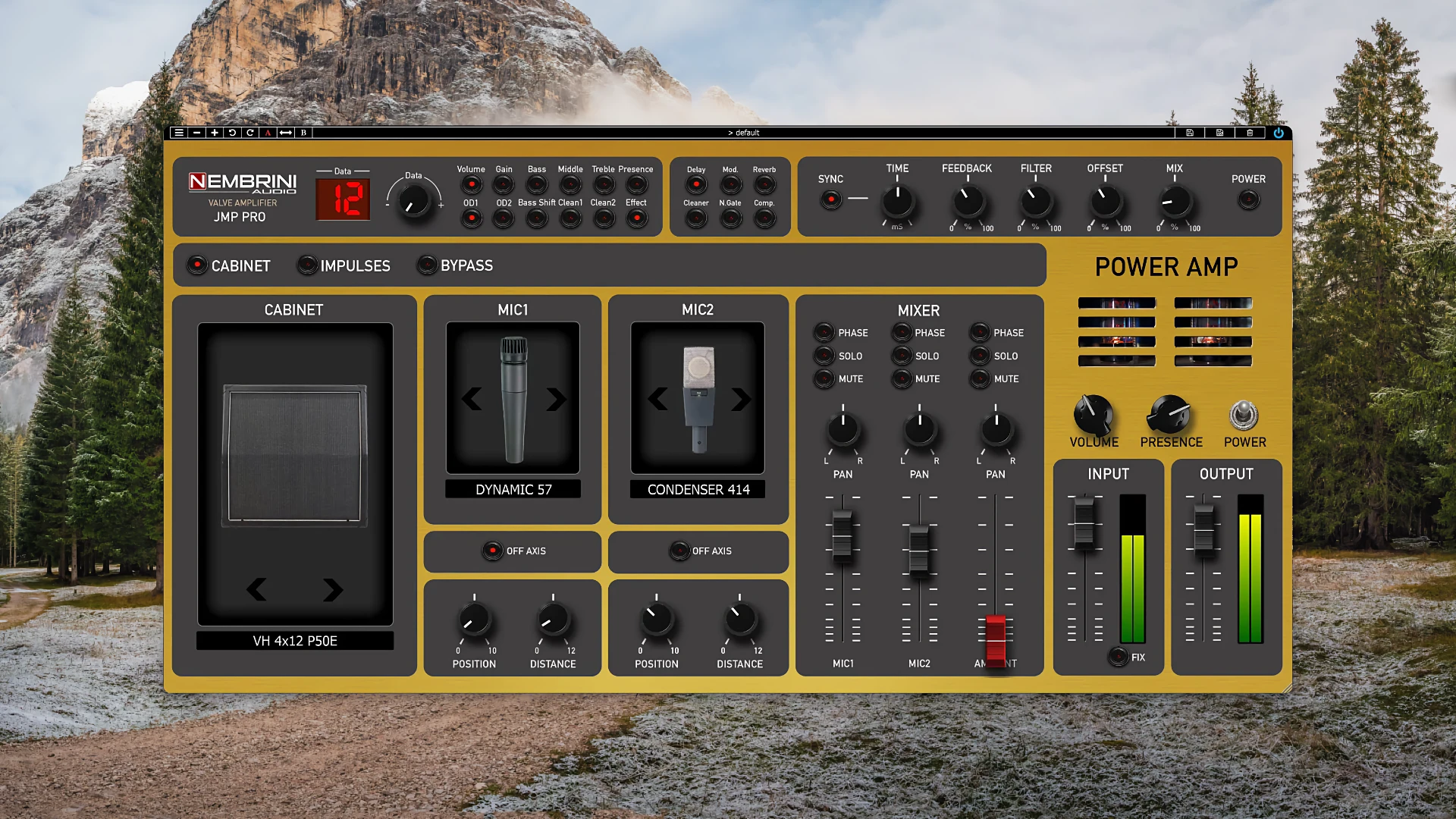Toggle the FIX button under input meter
This screenshot has width=1456, height=819.
click(1118, 657)
